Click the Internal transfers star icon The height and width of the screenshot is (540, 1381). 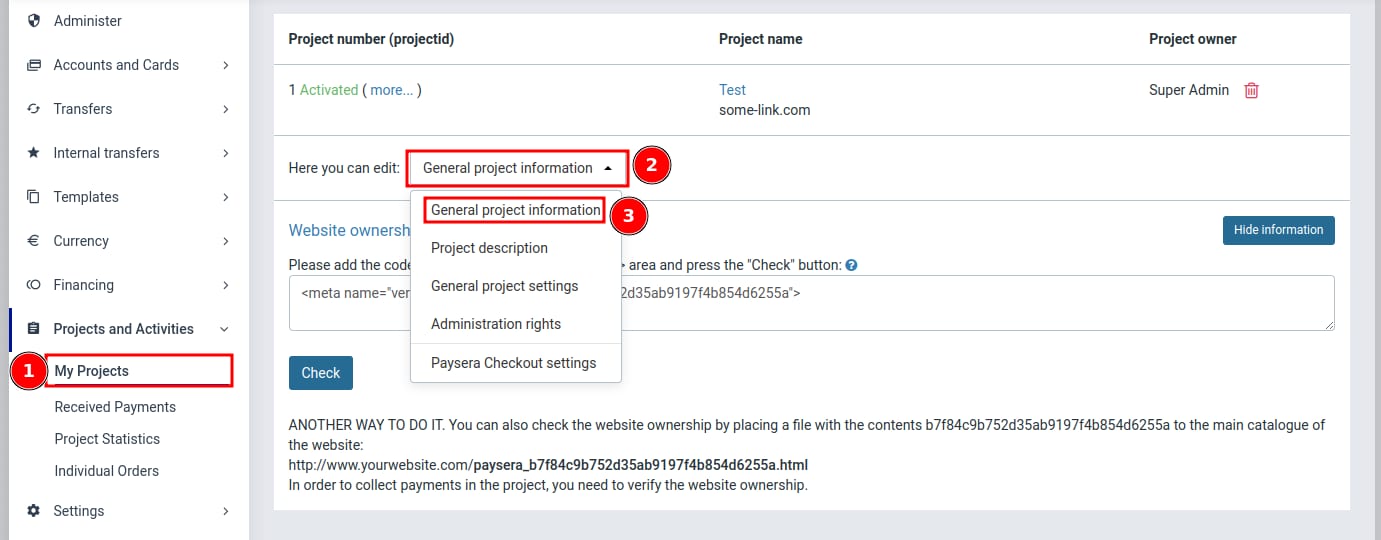tap(34, 153)
